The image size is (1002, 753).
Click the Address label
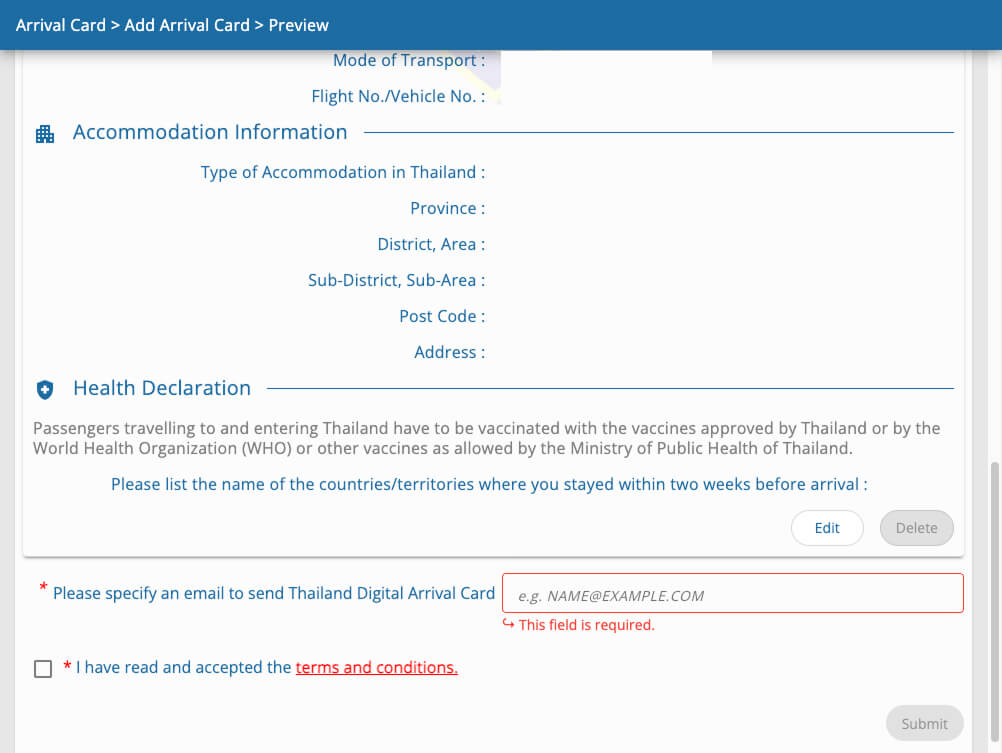tap(449, 352)
